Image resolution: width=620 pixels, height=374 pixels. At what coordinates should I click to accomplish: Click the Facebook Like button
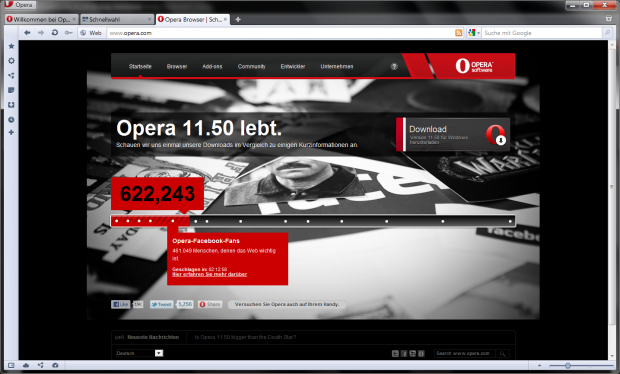click(x=121, y=304)
